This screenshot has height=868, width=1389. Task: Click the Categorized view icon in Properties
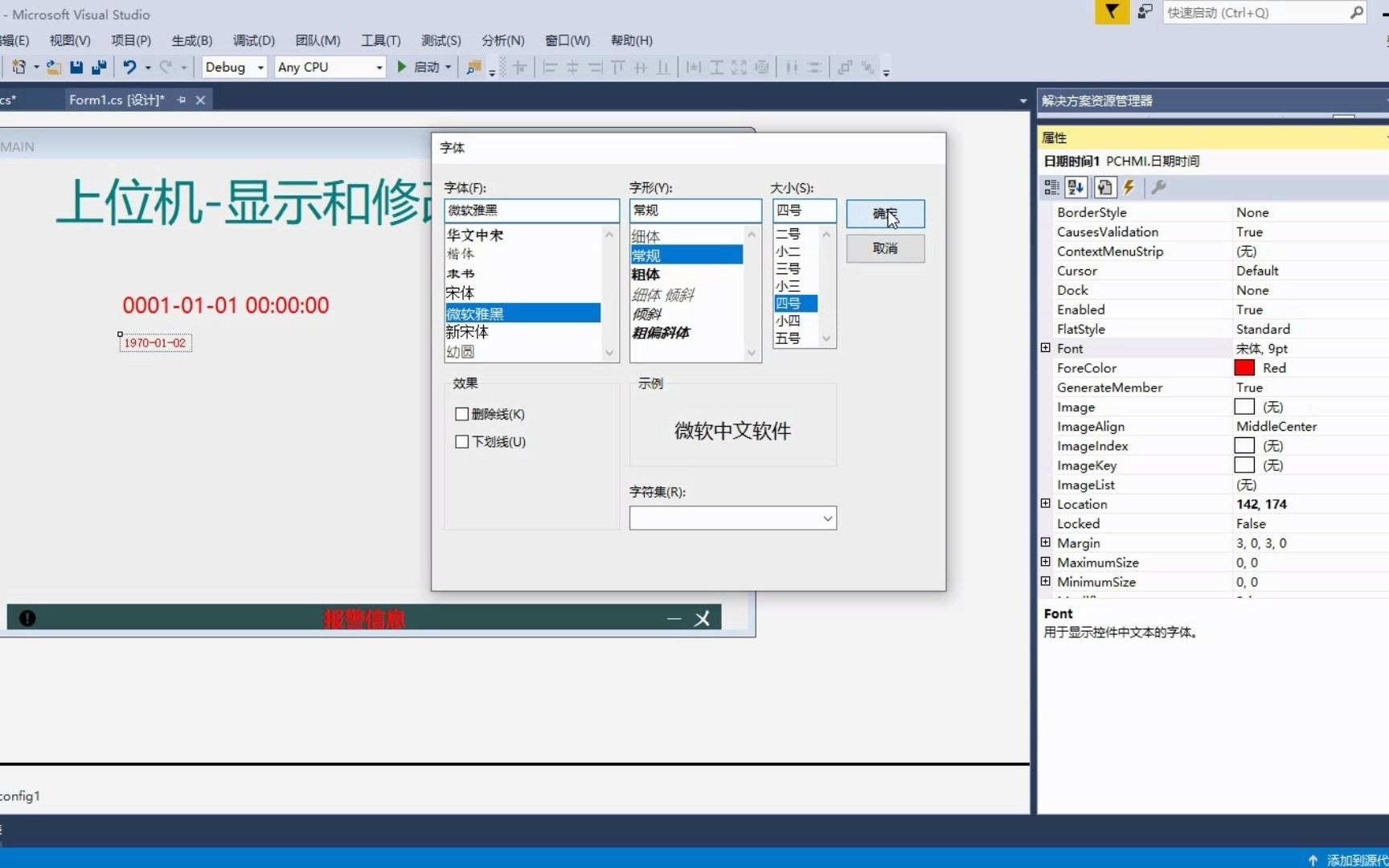tap(1051, 187)
